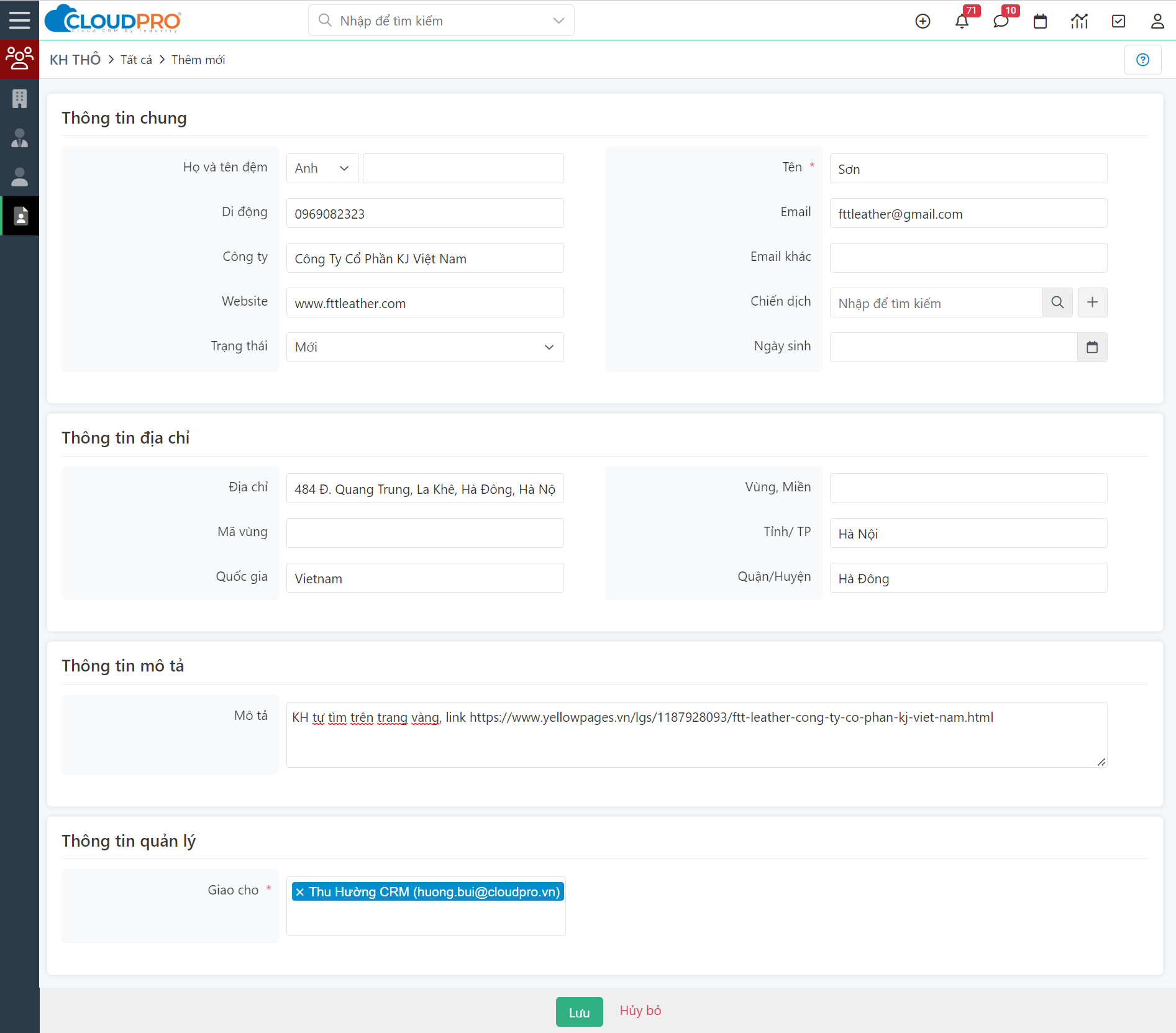This screenshot has height=1033, width=1176.
Task: Click the empty Vùng, Miền field
Action: coord(969,488)
